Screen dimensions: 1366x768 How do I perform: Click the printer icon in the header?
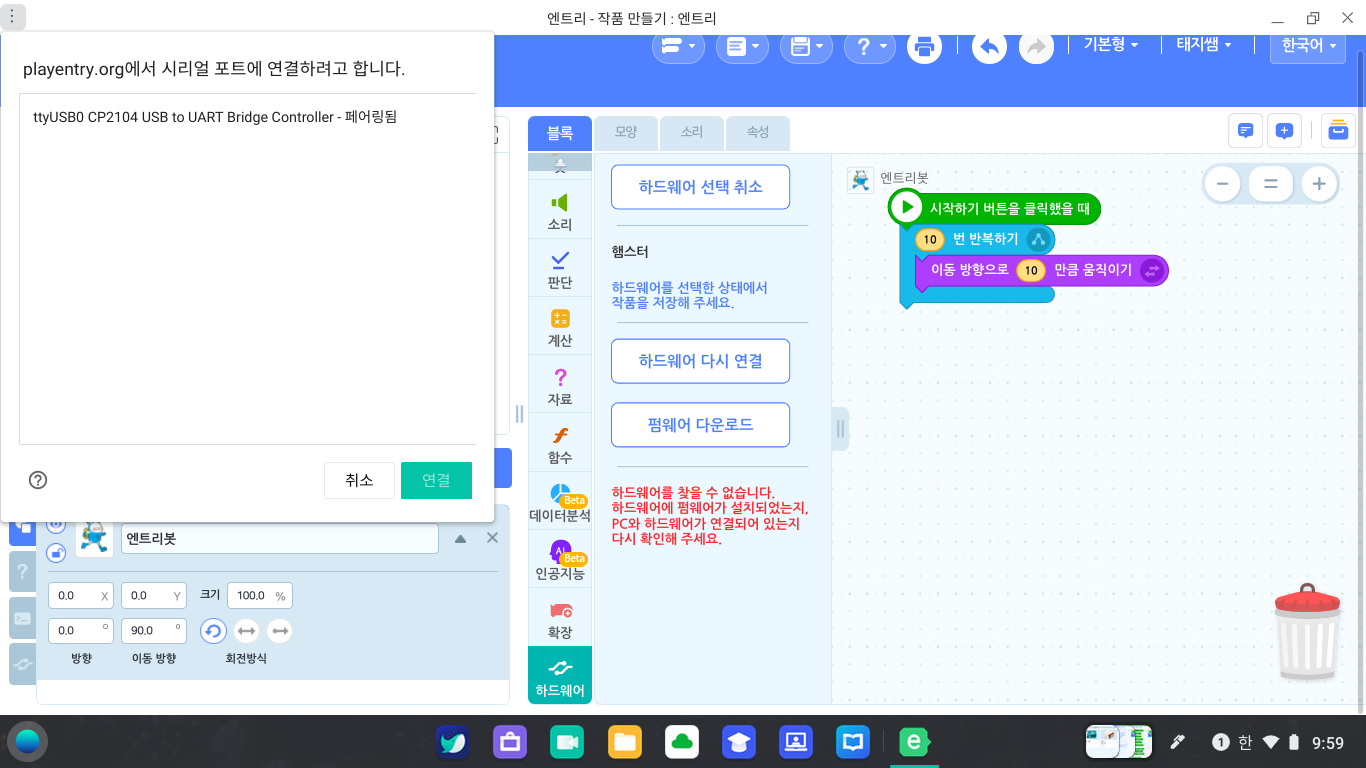(x=924, y=46)
